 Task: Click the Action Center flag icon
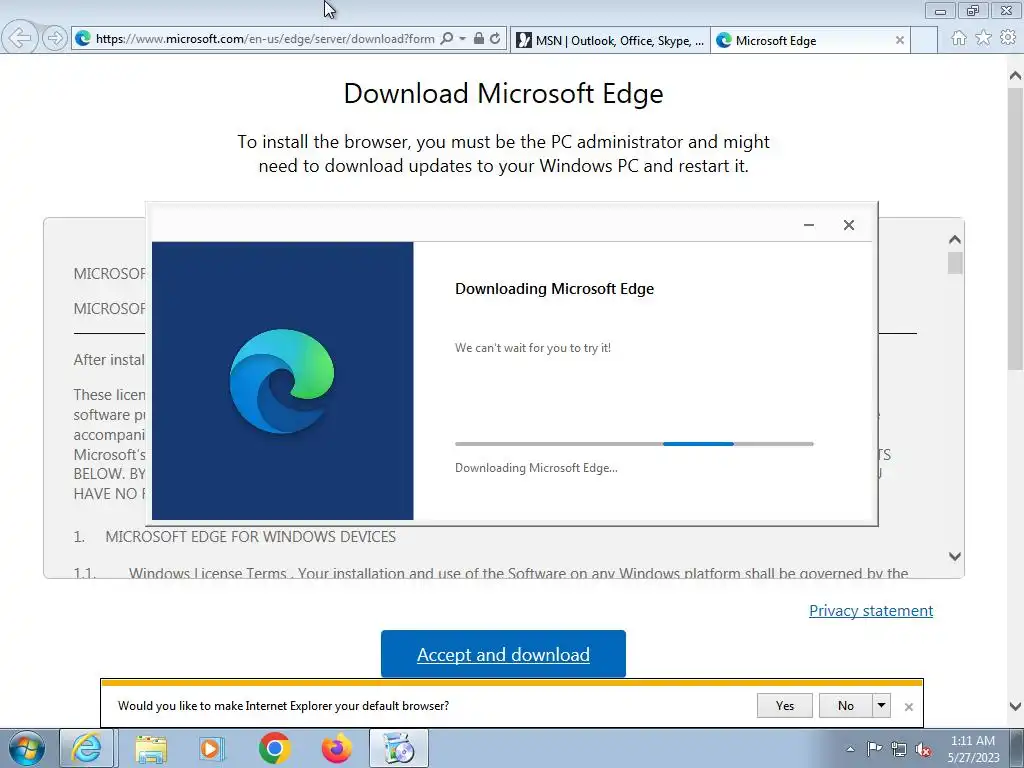[x=874, y=749]
